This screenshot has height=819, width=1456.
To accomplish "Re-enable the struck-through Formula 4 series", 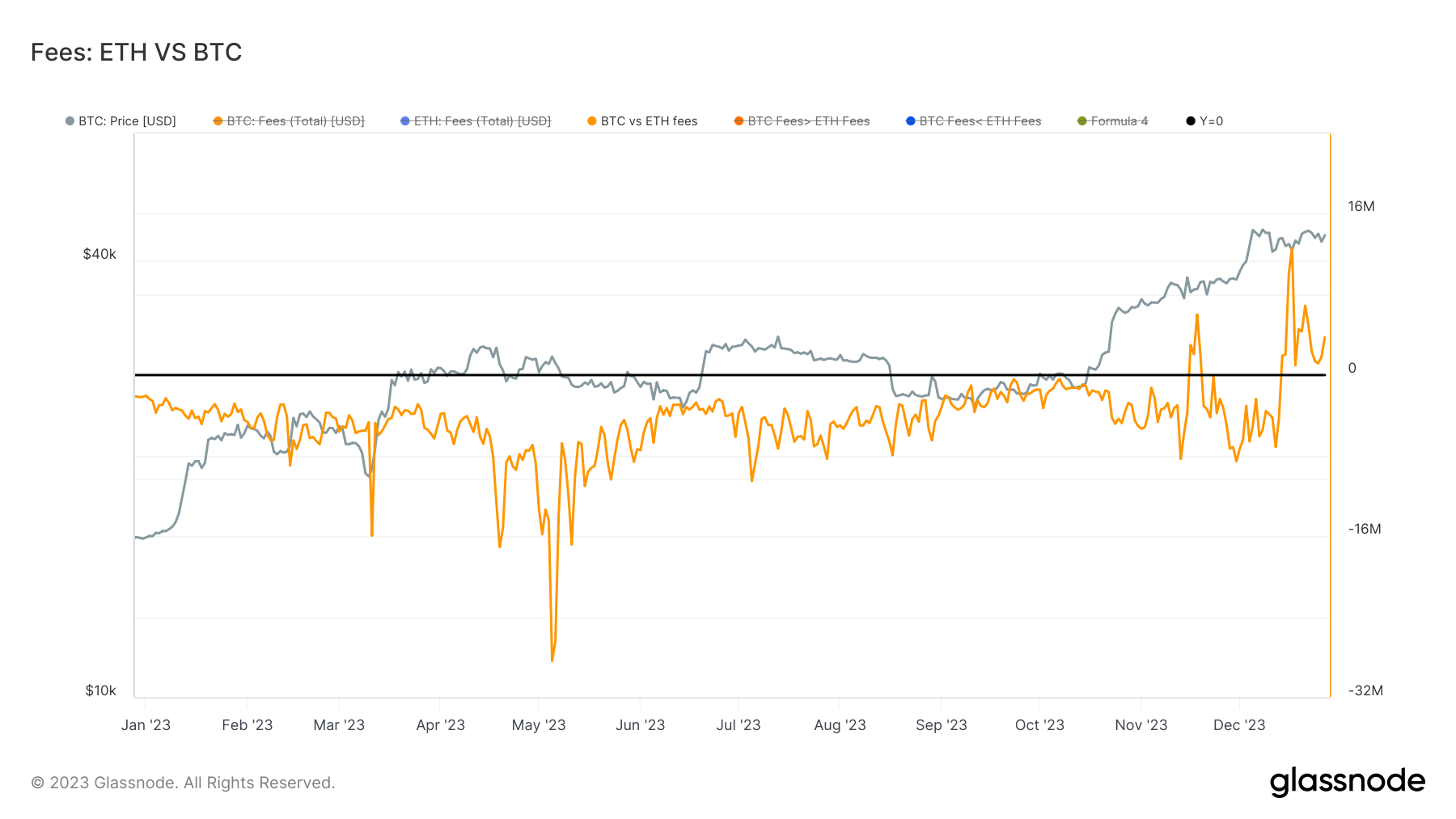I will pos(1120,120).
